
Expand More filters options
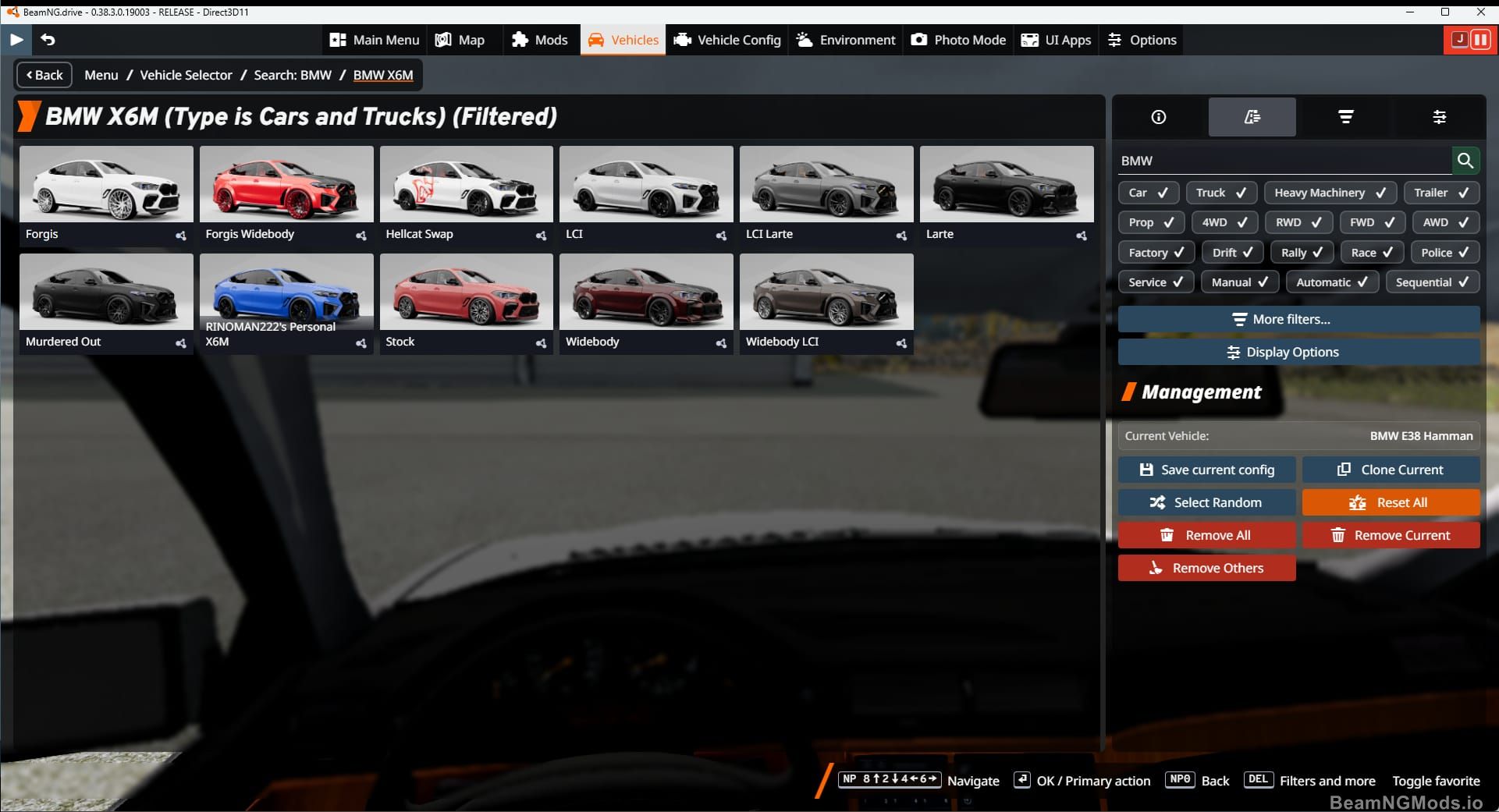(1298, 319)
